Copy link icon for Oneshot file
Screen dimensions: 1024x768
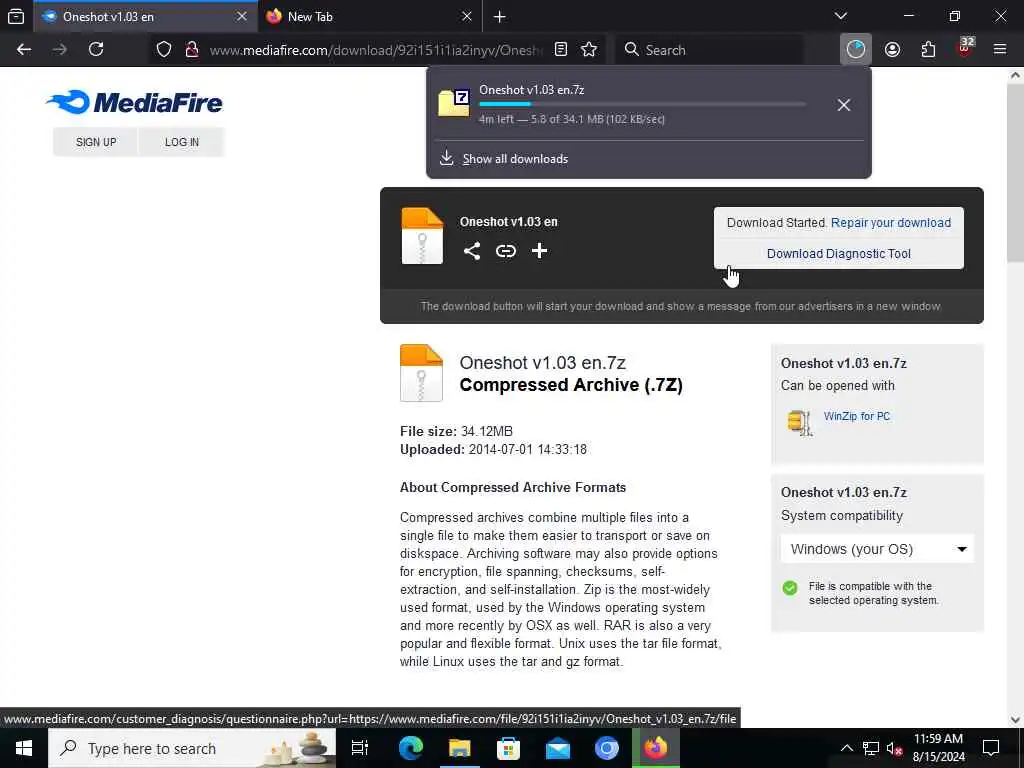(505, 251)
